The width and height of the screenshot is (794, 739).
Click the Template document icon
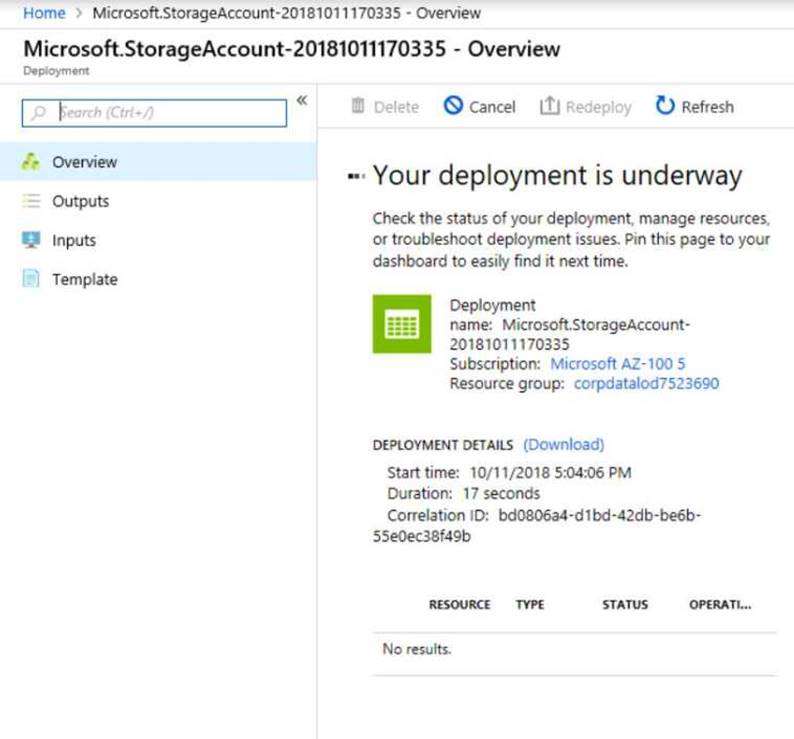[31, 279]
